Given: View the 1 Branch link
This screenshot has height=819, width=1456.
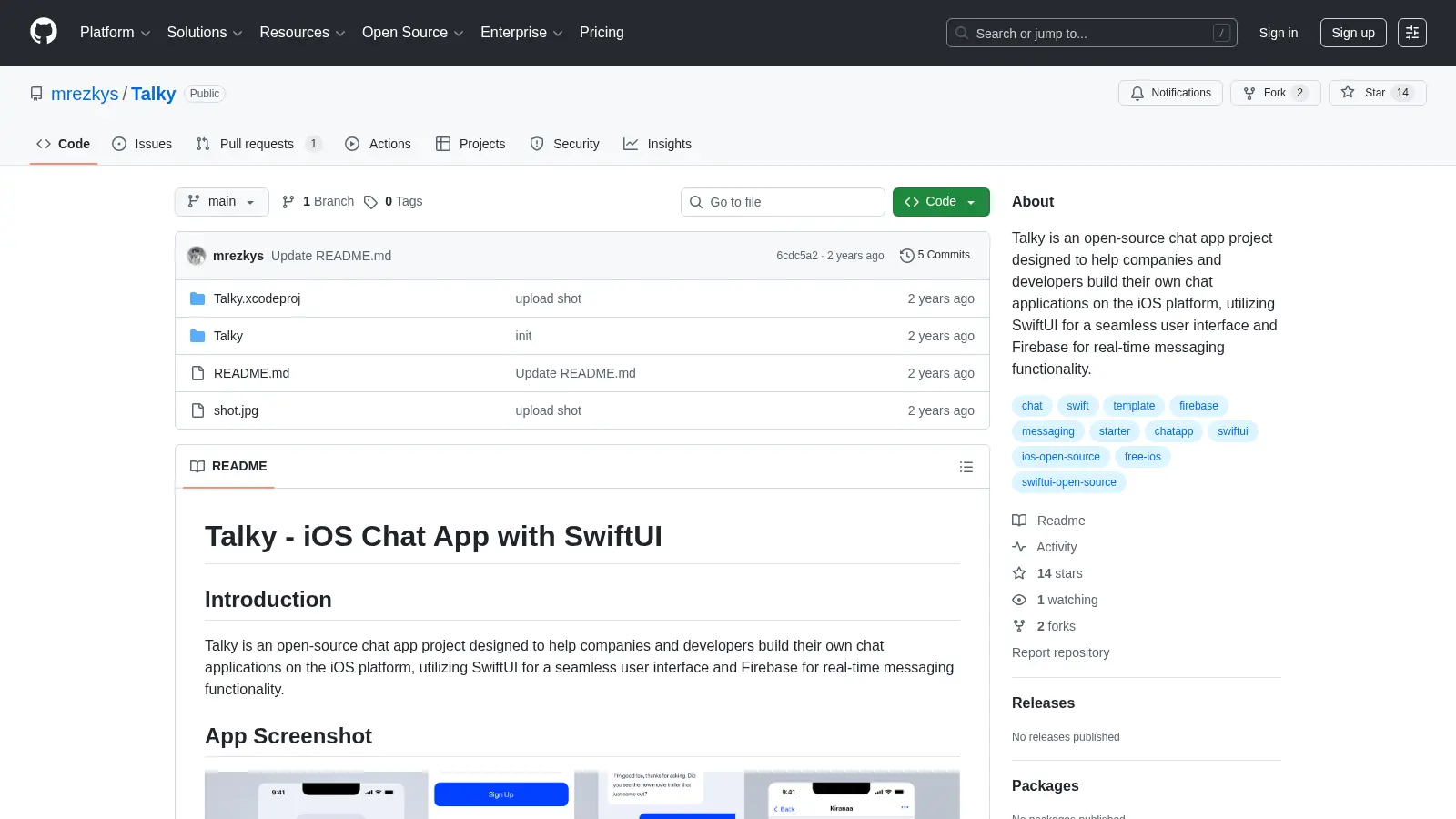Looking at the screenshot, I should point(318,202).
